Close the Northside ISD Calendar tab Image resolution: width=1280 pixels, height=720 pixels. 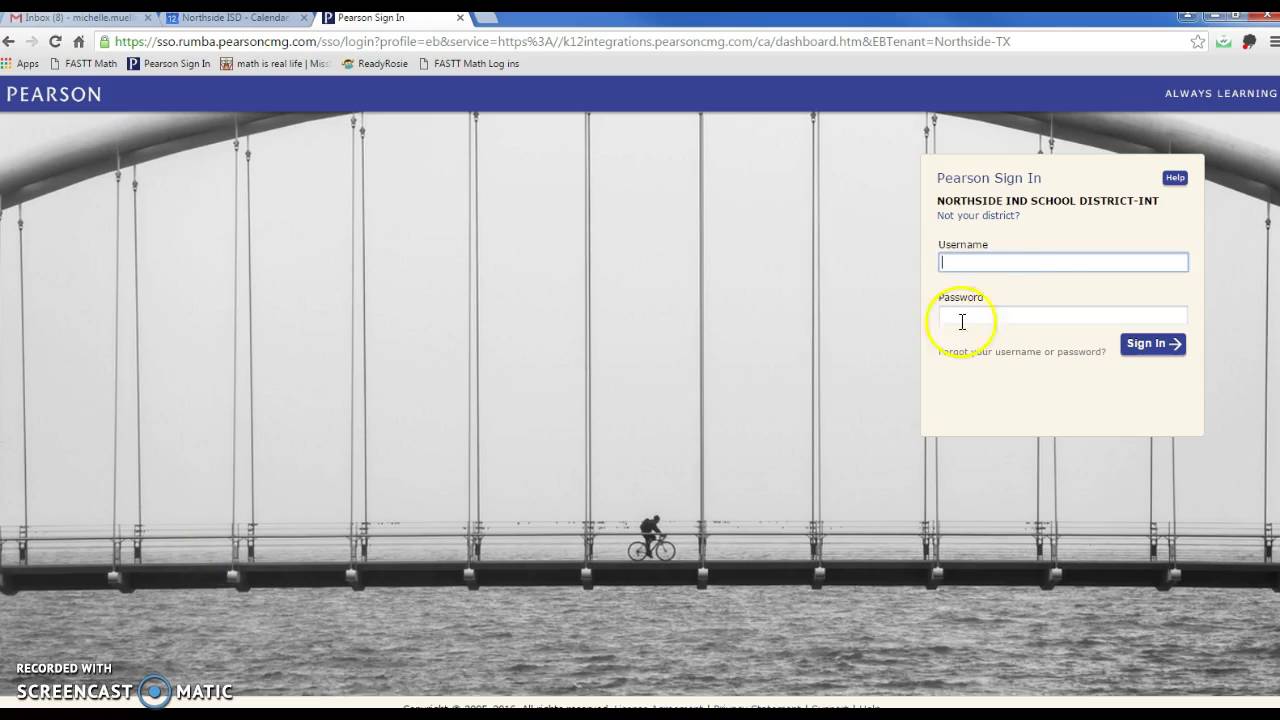coord(304,18)
